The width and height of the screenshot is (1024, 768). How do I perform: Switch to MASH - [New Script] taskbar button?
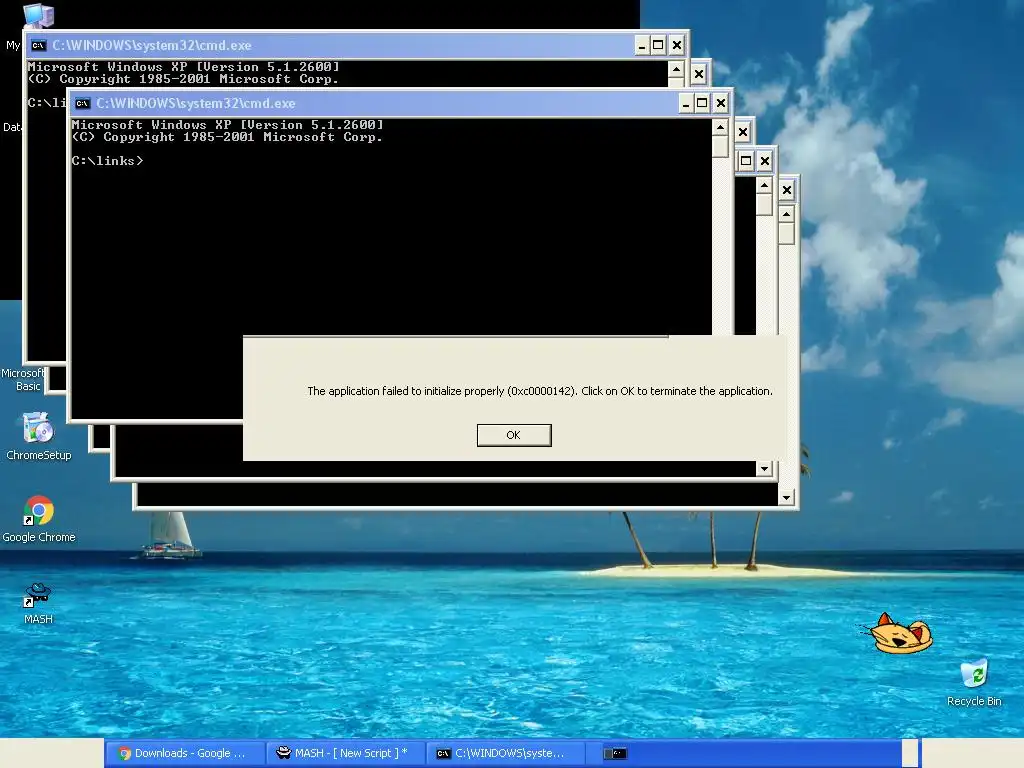(345, 753)
